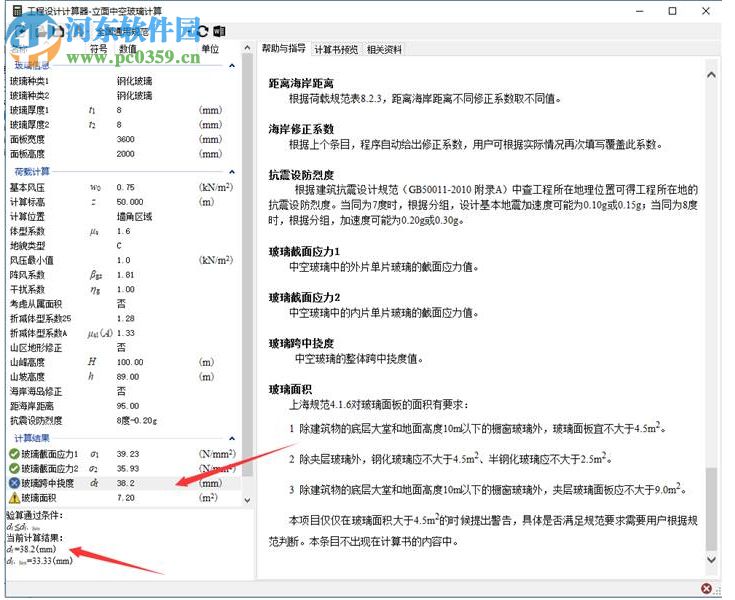This screenshot has height=600, width=735.
Task: Click the Word export toolbar icon
Action: tap(219, 31)
